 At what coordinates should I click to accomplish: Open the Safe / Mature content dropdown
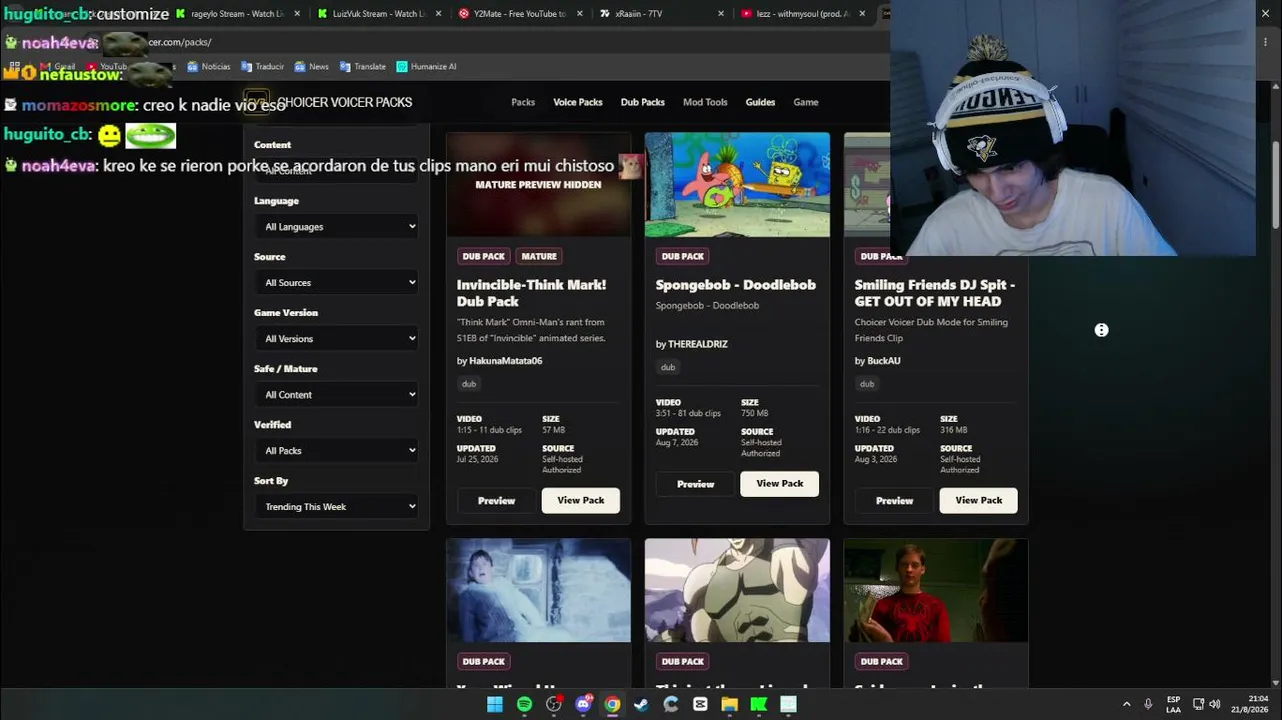[x=336, y=395]
